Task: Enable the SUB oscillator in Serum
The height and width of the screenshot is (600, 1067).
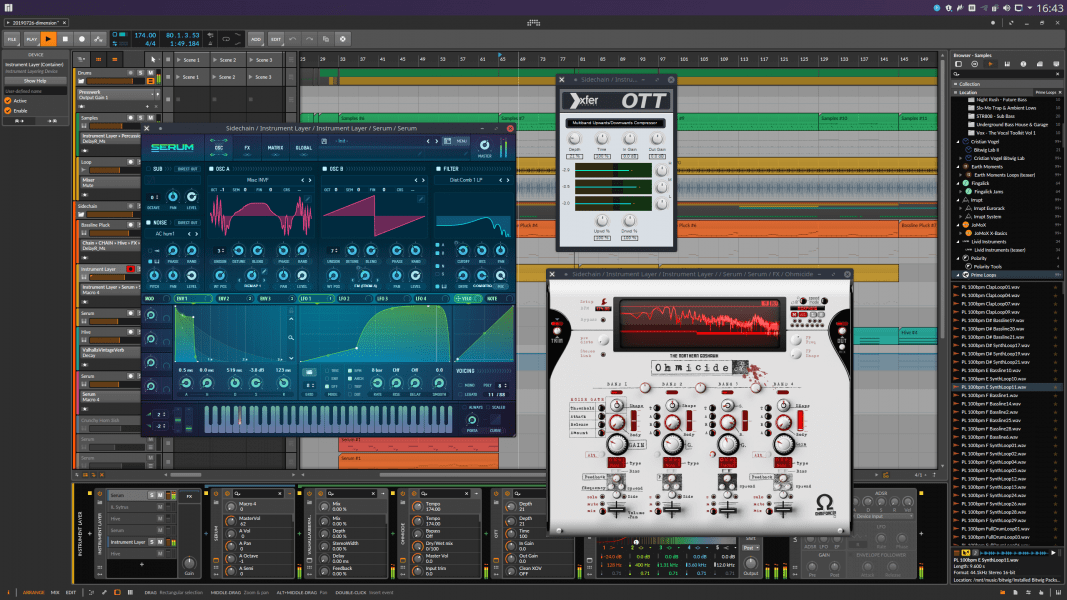Action: click(149, 169)
